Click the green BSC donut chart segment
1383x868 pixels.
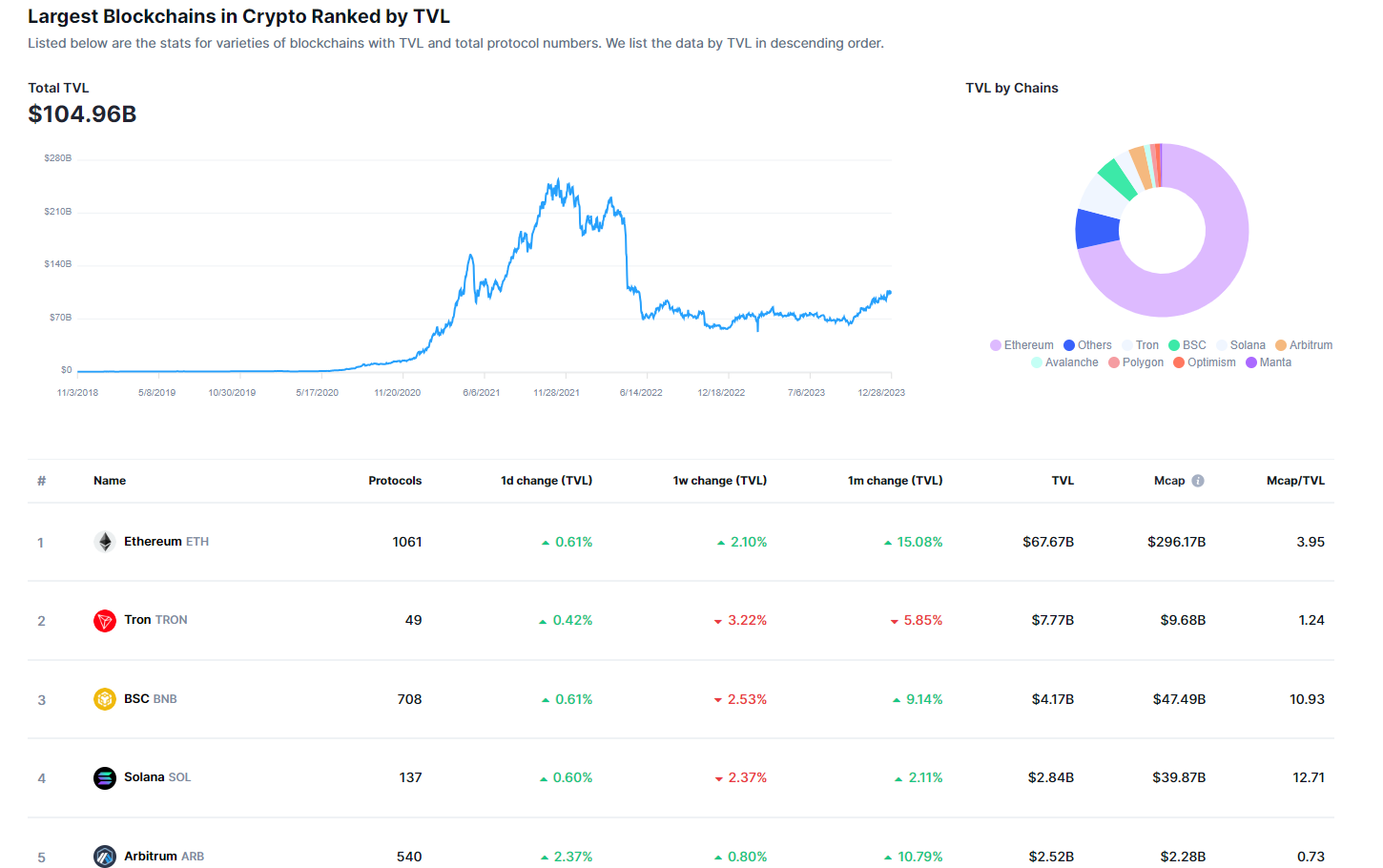[x=1116, y=178]
